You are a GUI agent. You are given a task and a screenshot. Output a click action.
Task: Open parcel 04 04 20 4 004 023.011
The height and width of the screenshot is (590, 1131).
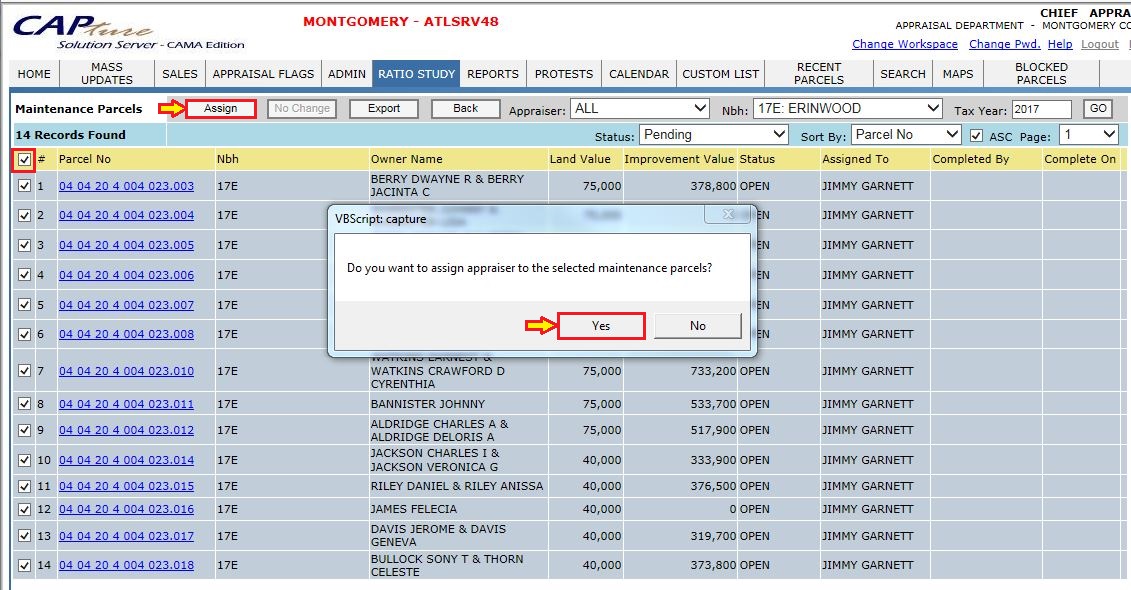pyautogui.click(x=126, y=404)
